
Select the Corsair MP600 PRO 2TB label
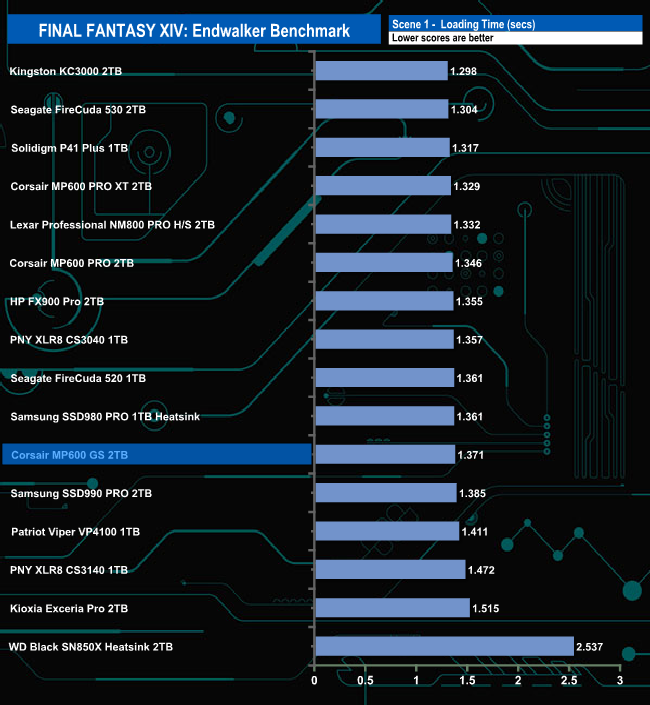tap(72, 263)
